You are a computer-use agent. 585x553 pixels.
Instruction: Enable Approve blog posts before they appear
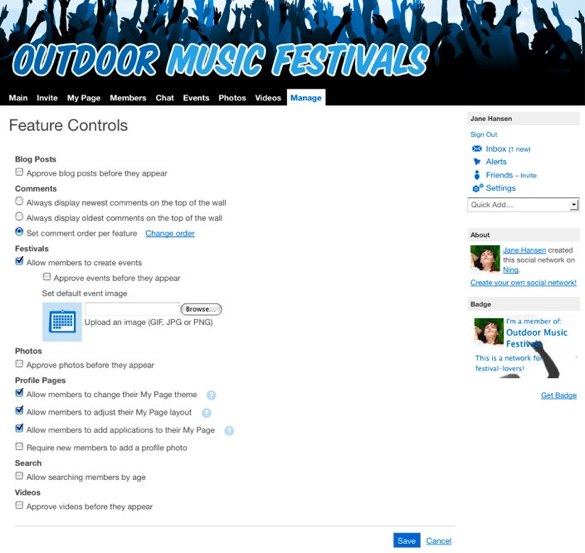pos(19,172)
